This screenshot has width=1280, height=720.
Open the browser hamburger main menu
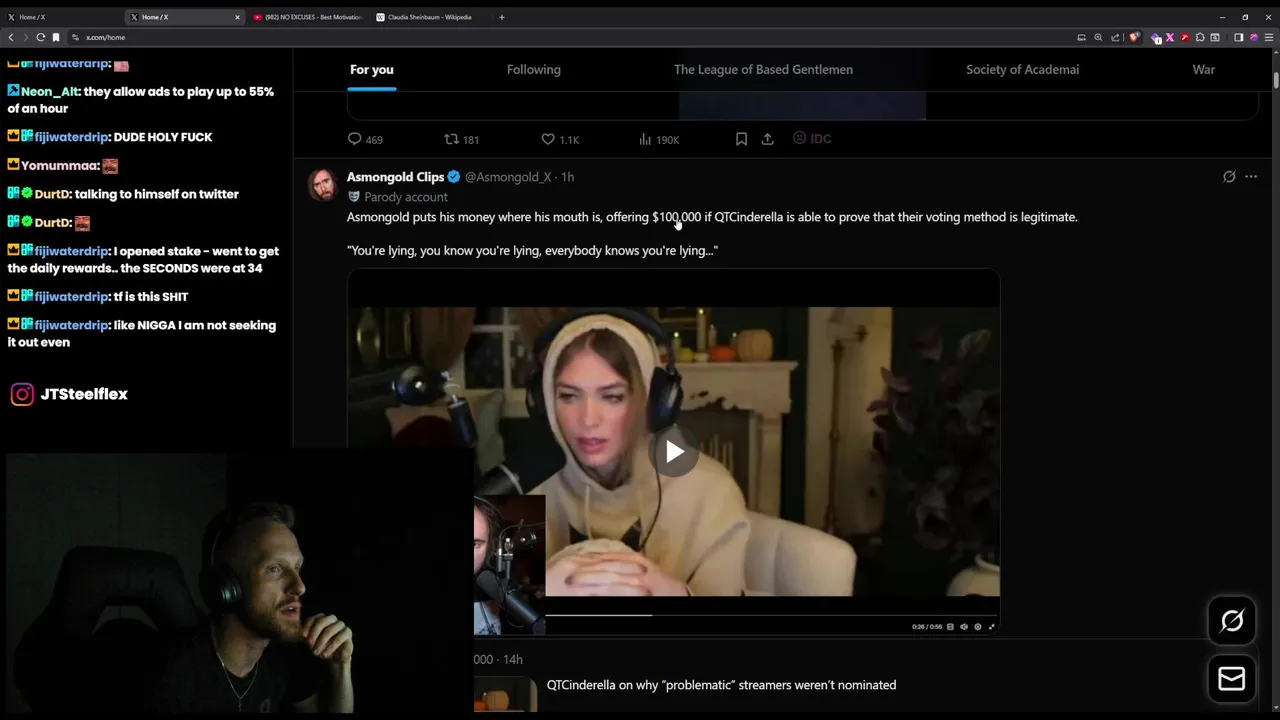point(1268,37)
